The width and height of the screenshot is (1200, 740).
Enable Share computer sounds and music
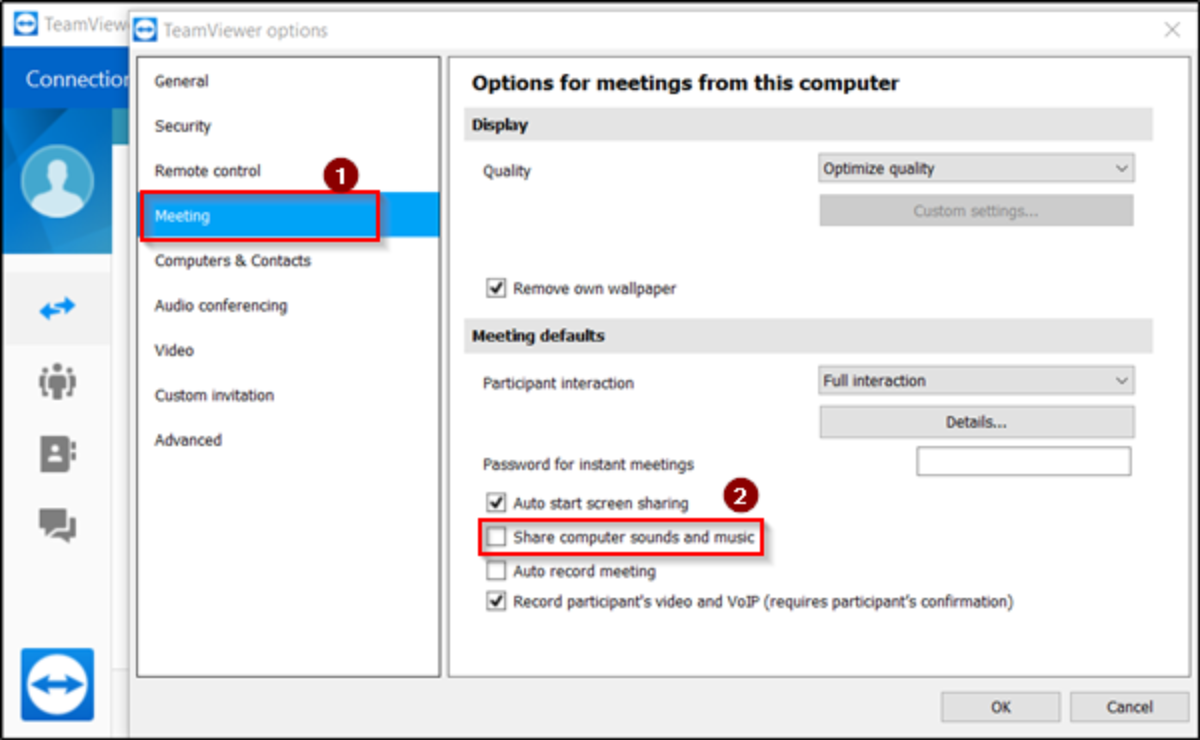(x=496, y=538)
